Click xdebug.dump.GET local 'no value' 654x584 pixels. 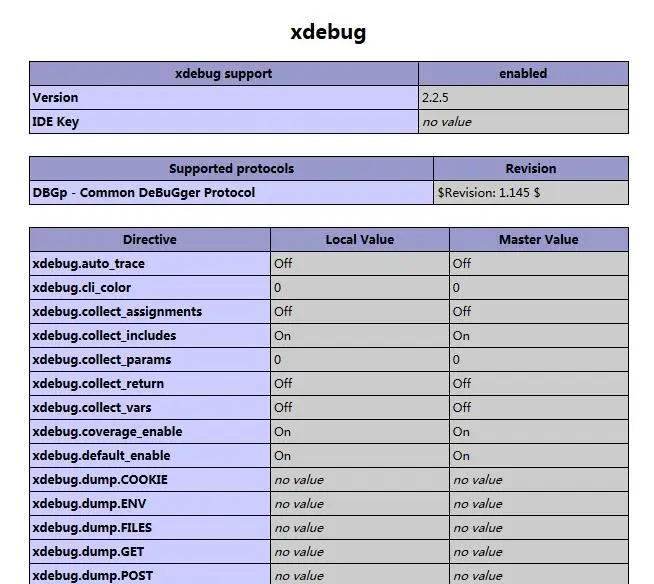(360, 551)
